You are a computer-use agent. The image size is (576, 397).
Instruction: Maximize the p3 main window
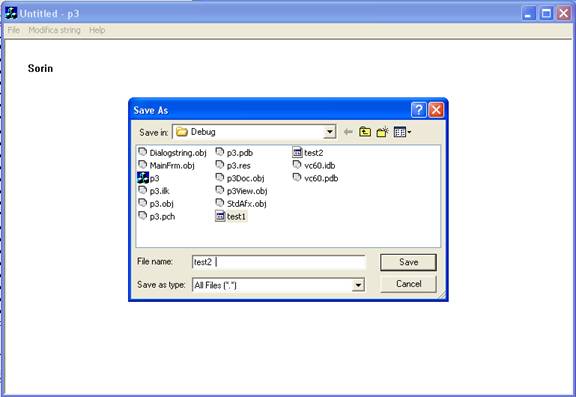tap(546, 14)
